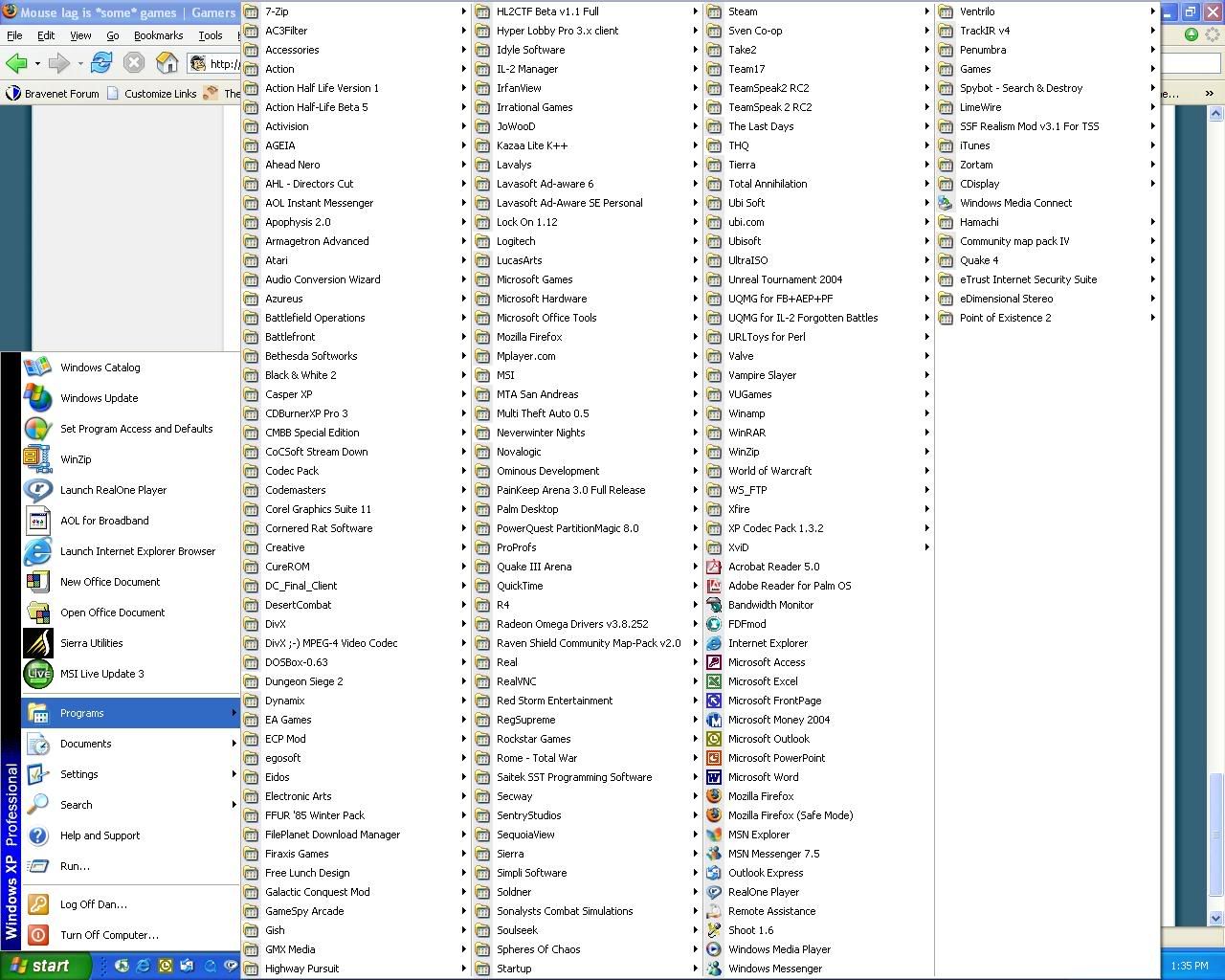This screenshot has height=980, width=1225.
Task: Launch Windows Update shortcut
Action: click(130, 398)
